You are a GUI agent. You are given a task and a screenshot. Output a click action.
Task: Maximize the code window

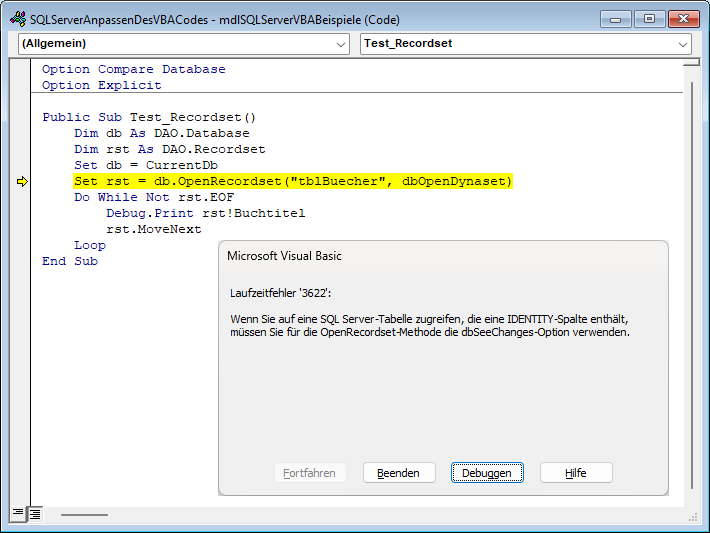(649, 18)
